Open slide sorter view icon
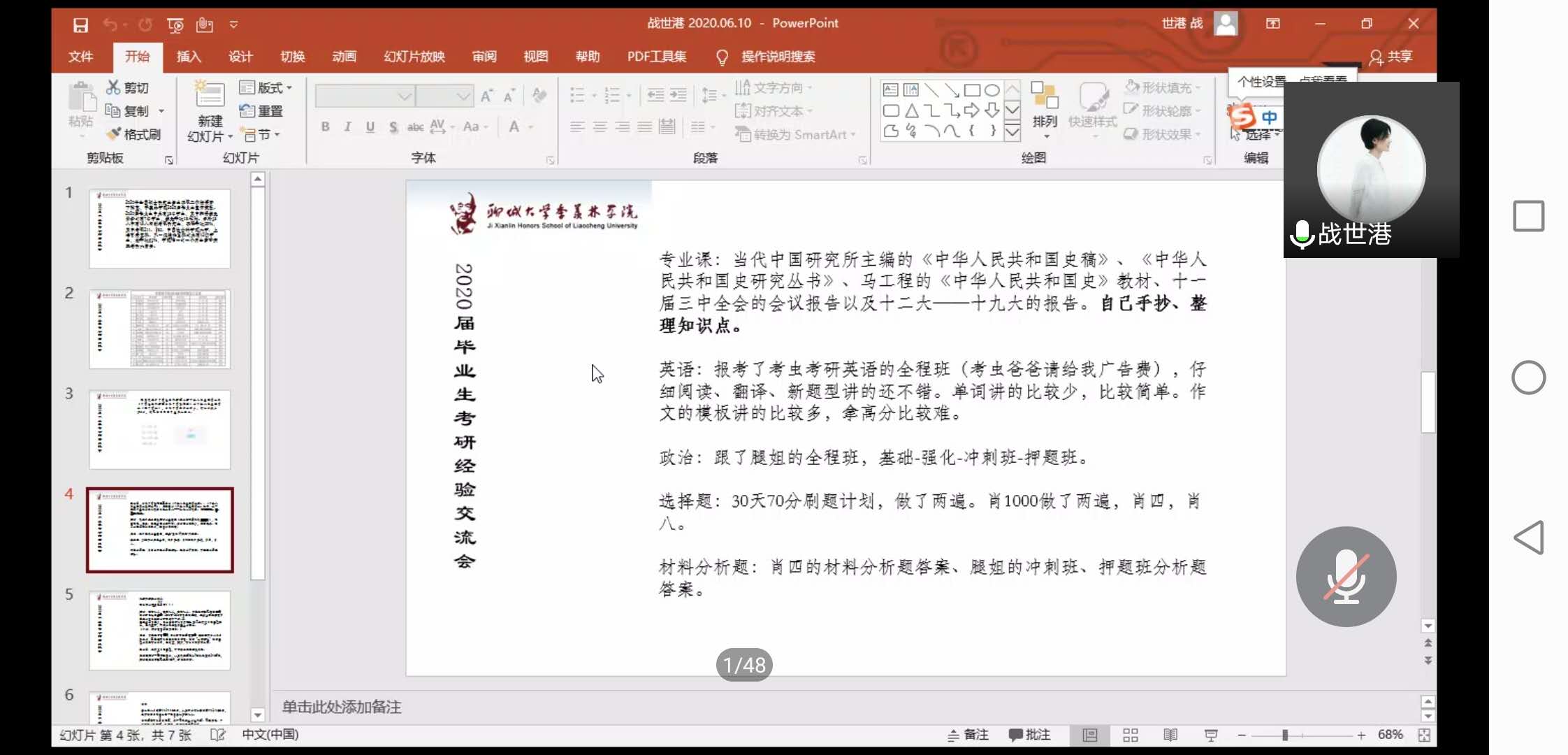 pos(1130,735)
